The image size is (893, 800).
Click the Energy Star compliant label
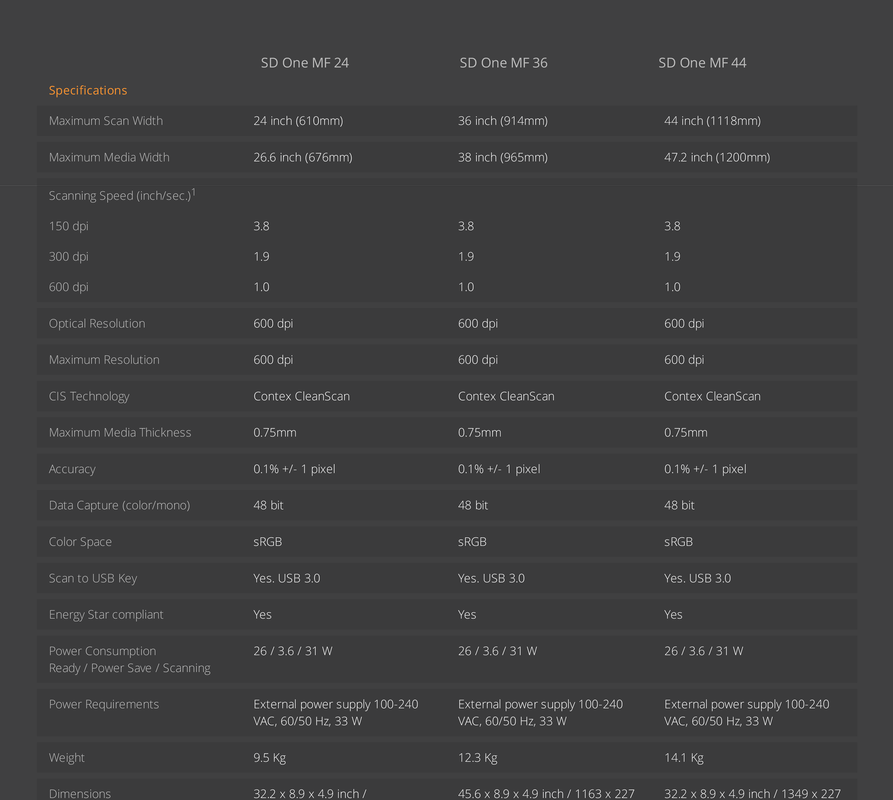(106, 615)
